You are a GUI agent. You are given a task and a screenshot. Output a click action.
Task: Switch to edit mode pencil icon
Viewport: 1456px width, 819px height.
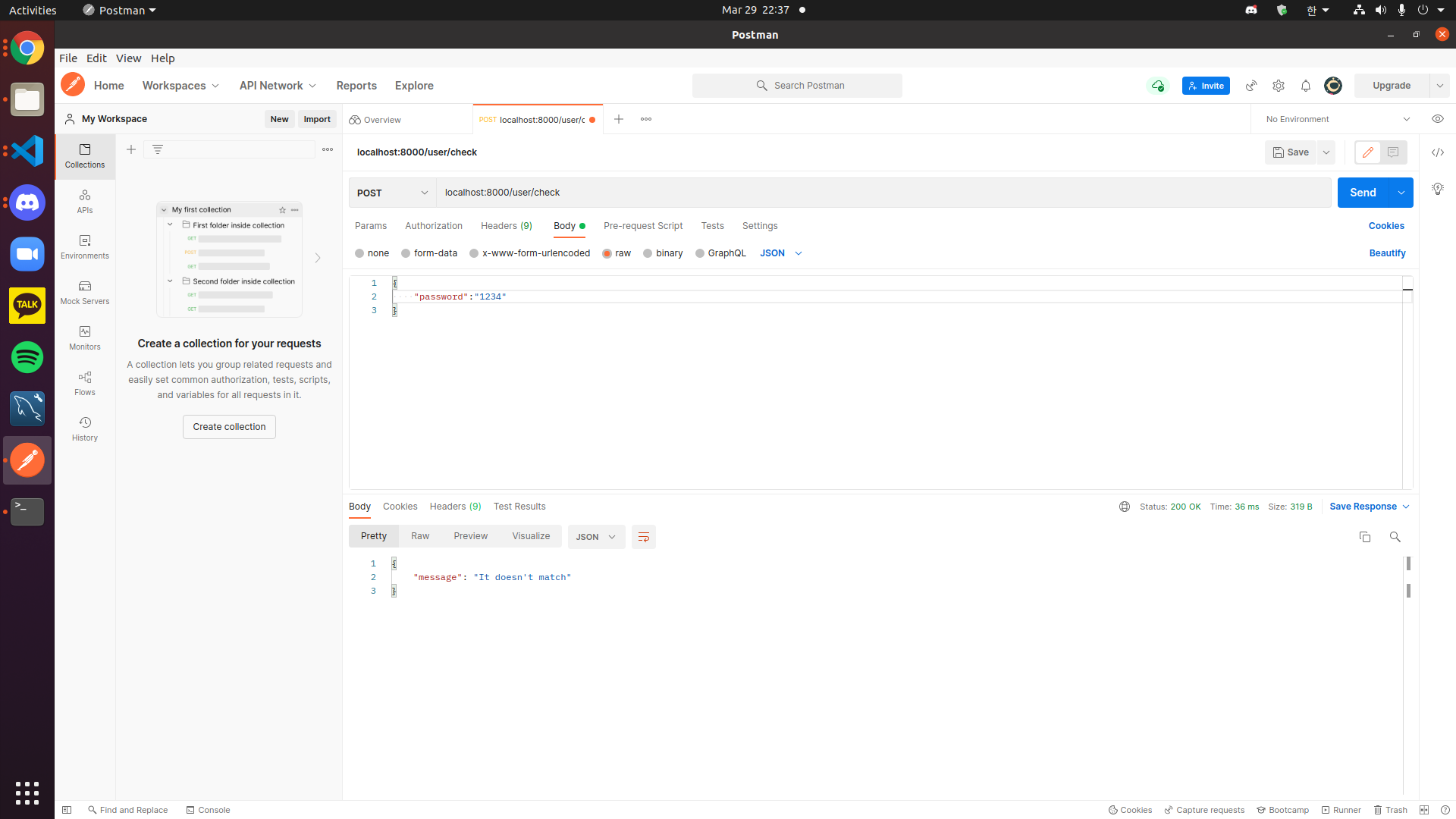click(x=1368, y=152)
